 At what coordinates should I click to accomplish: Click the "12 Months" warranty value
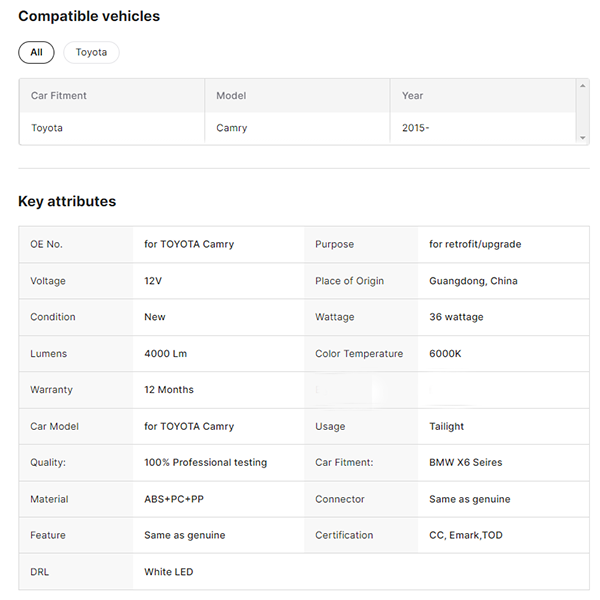click(x=169, y=390)
